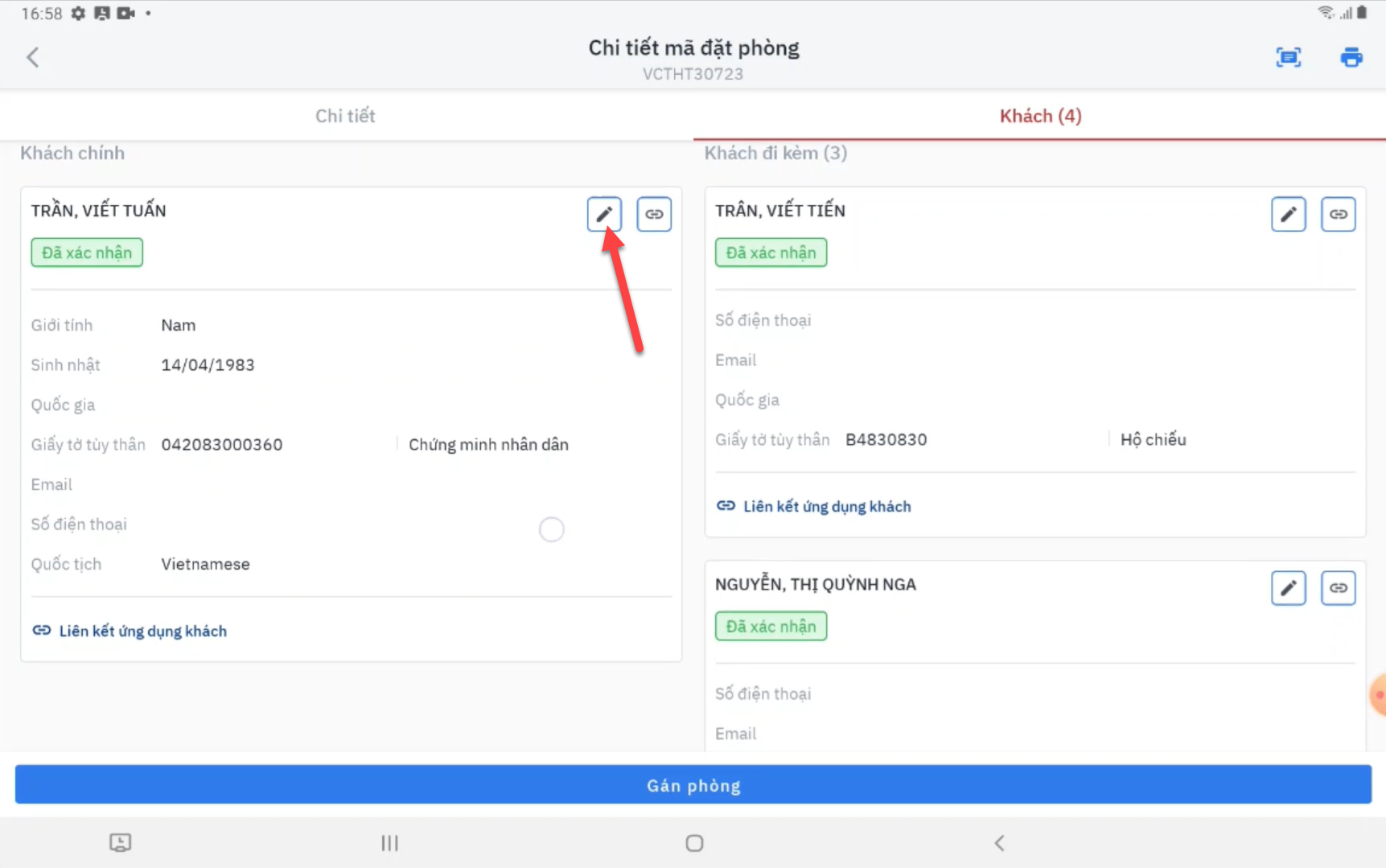This screenshot has height=868, width=1386.
Task: Tap the video camera icon in status bar
Action: [126, 13]
